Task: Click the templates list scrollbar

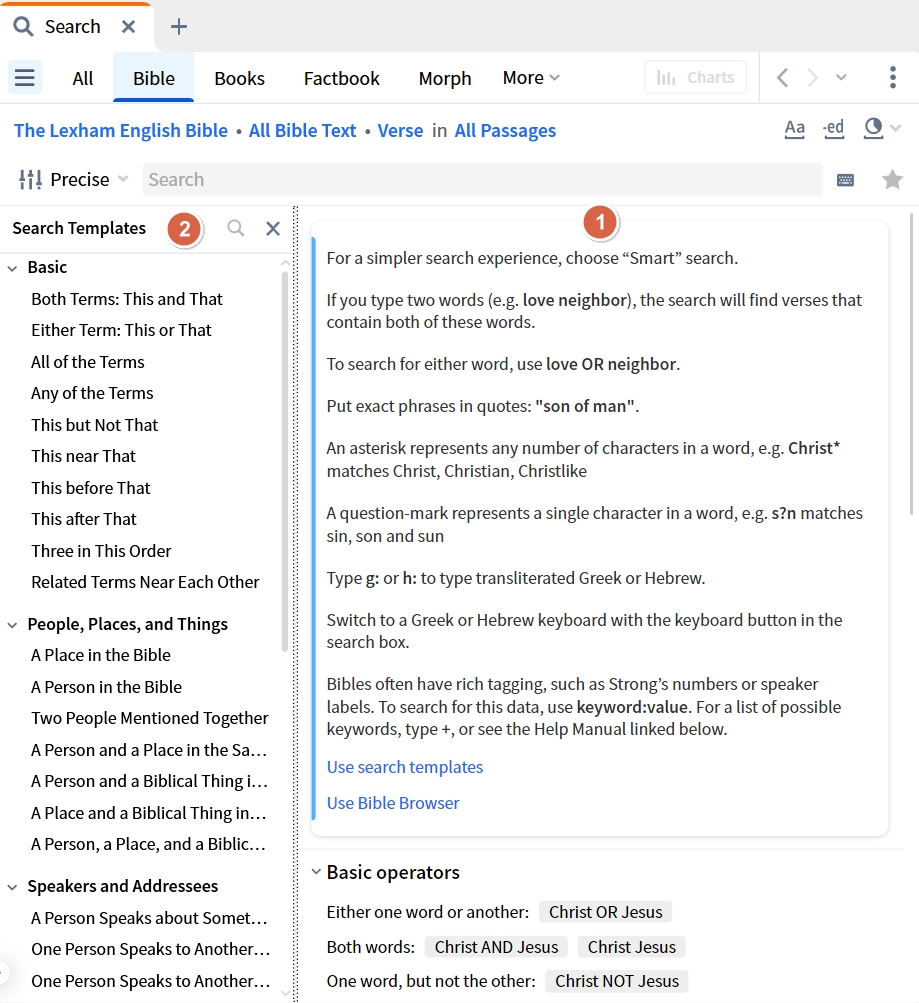Action: [285, 461]
